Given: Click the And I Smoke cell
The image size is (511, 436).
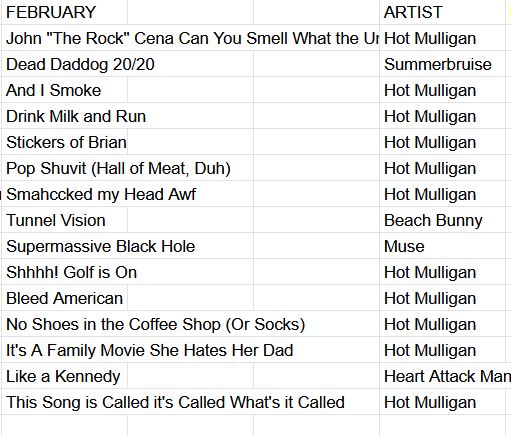Looking at the screenshot, I should pyautogui.click(x=64, y=90).
